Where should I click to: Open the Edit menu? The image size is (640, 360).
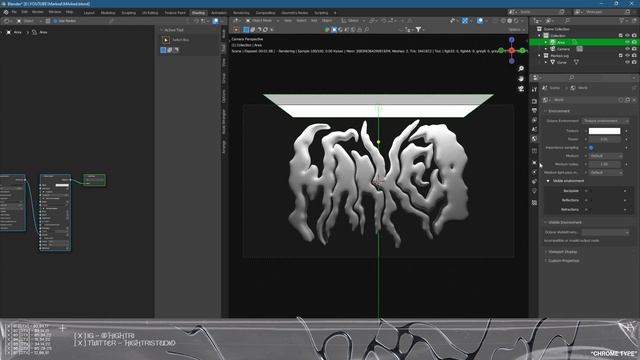click(24, 12)
